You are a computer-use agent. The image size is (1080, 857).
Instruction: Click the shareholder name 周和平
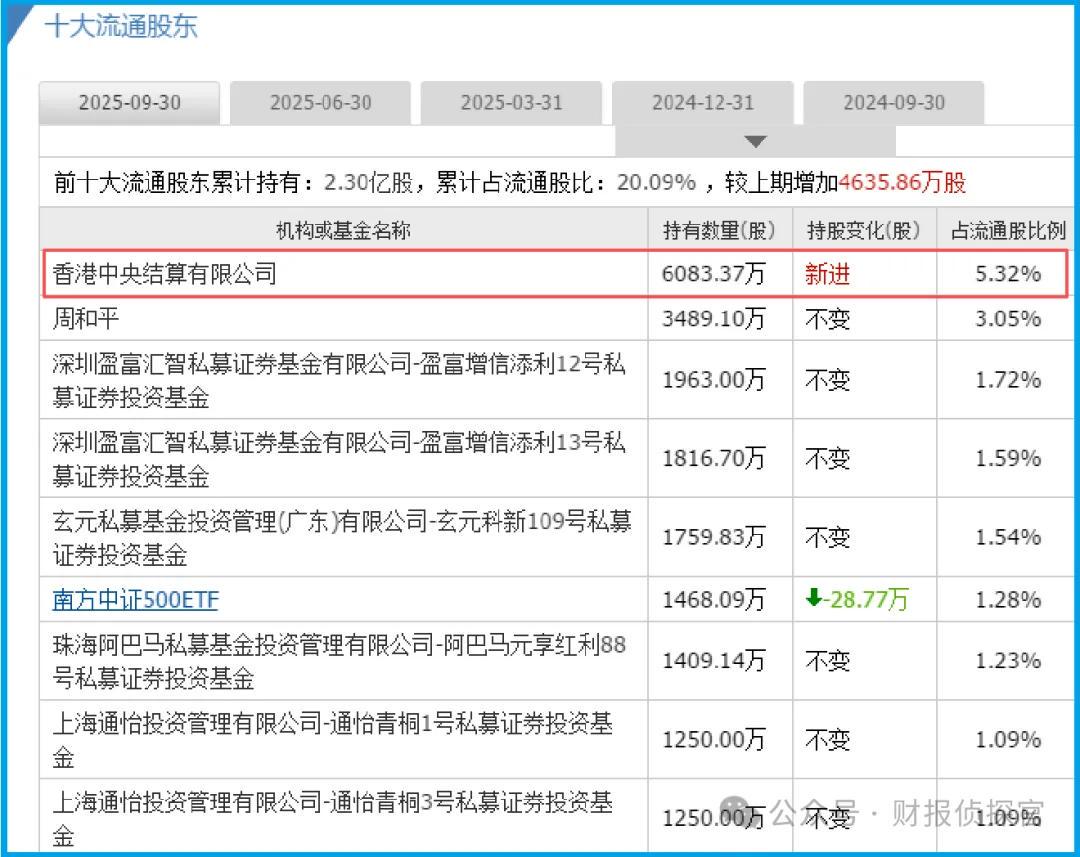pos(85,319)
